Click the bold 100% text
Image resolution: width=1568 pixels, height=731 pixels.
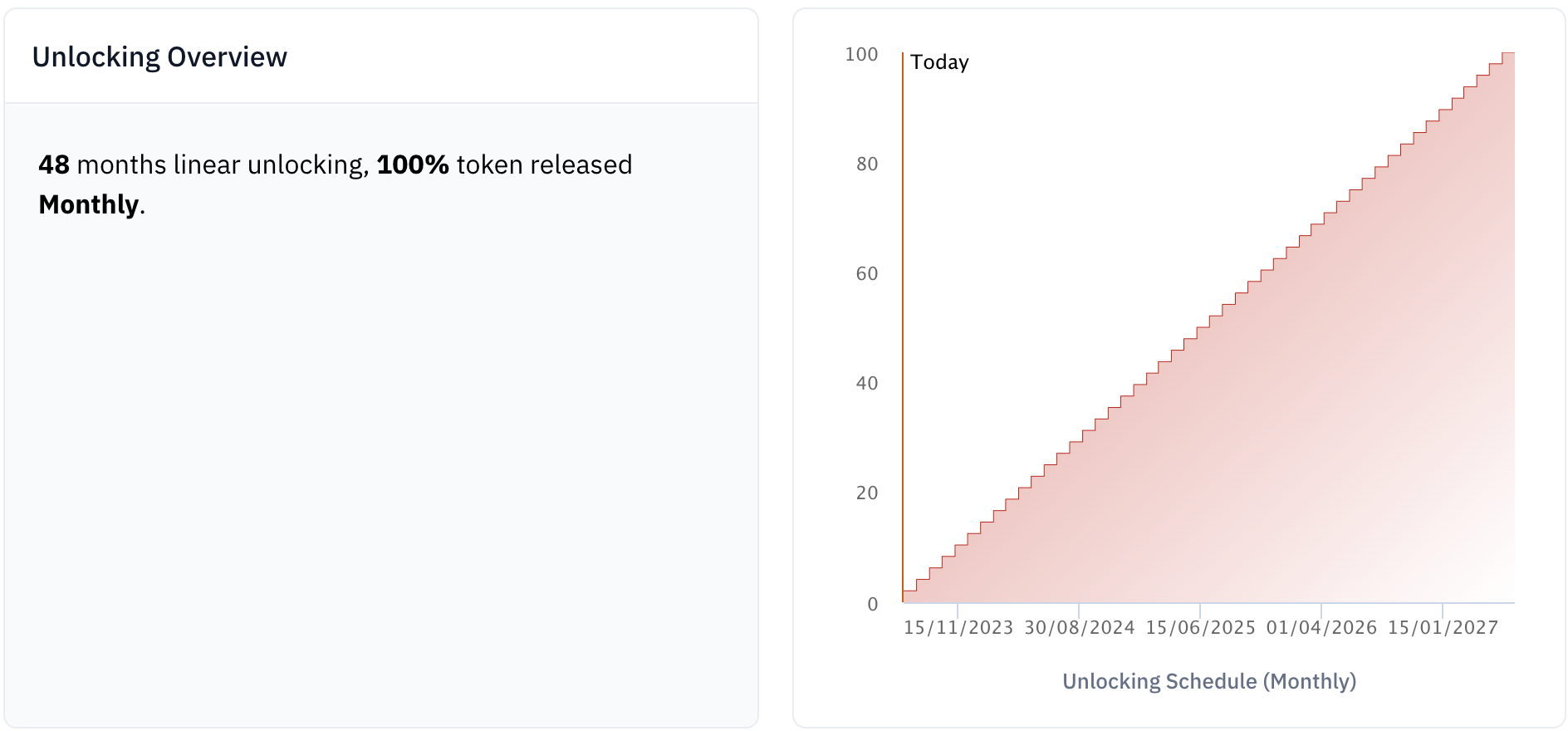[413, 165]
